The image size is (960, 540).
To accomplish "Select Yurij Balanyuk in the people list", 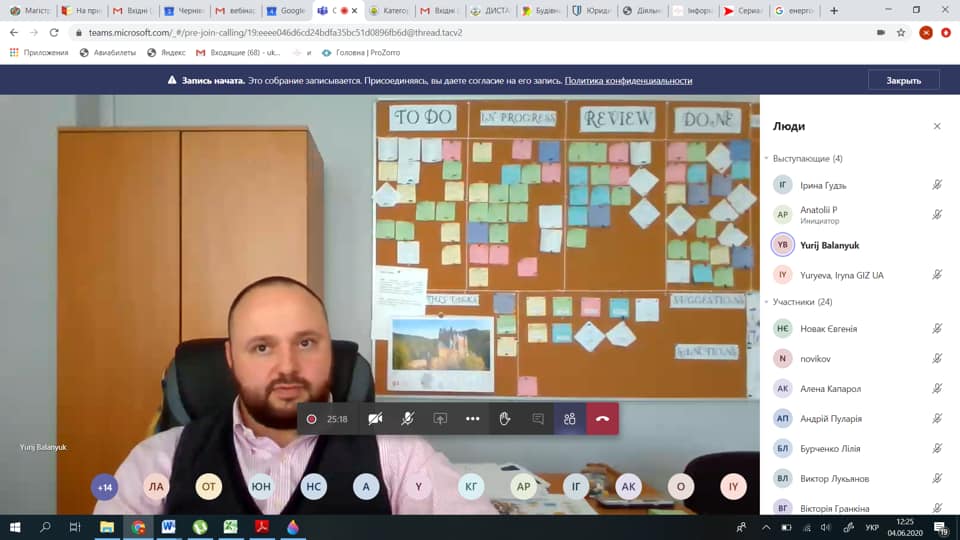I will pyautogui.click(x=829, y=245).
